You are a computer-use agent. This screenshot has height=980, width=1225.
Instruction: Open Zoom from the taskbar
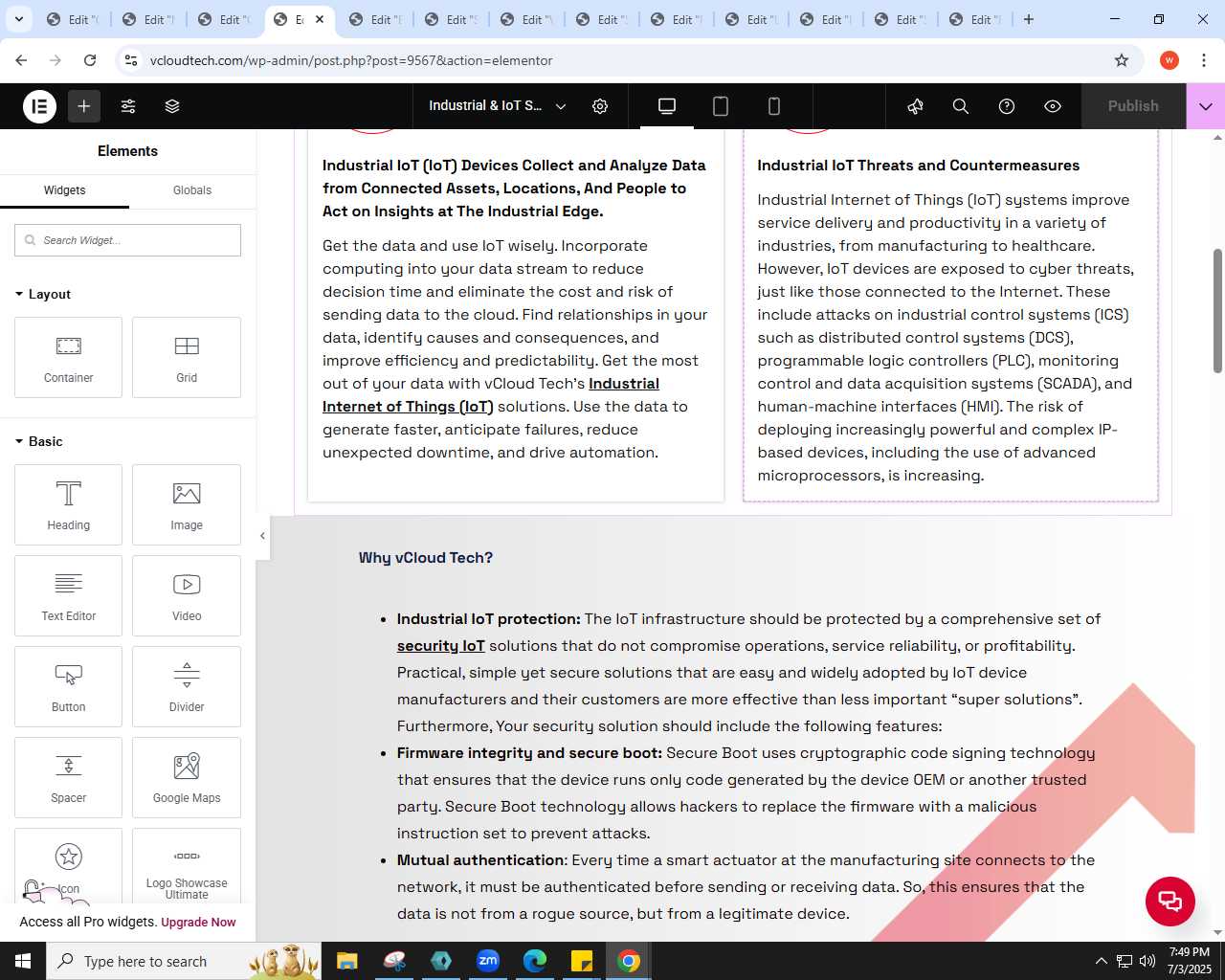pos(488,961)
